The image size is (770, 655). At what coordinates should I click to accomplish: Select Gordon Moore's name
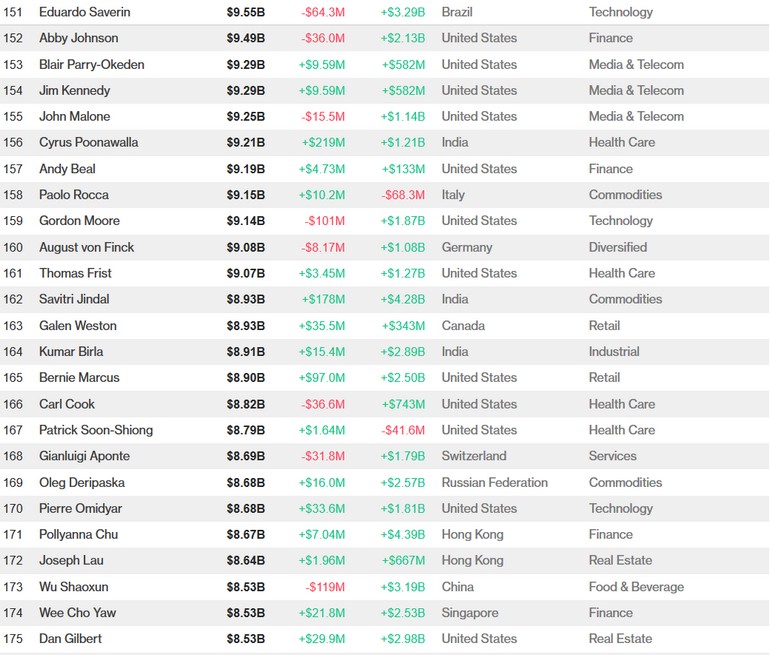pos(79,220)
